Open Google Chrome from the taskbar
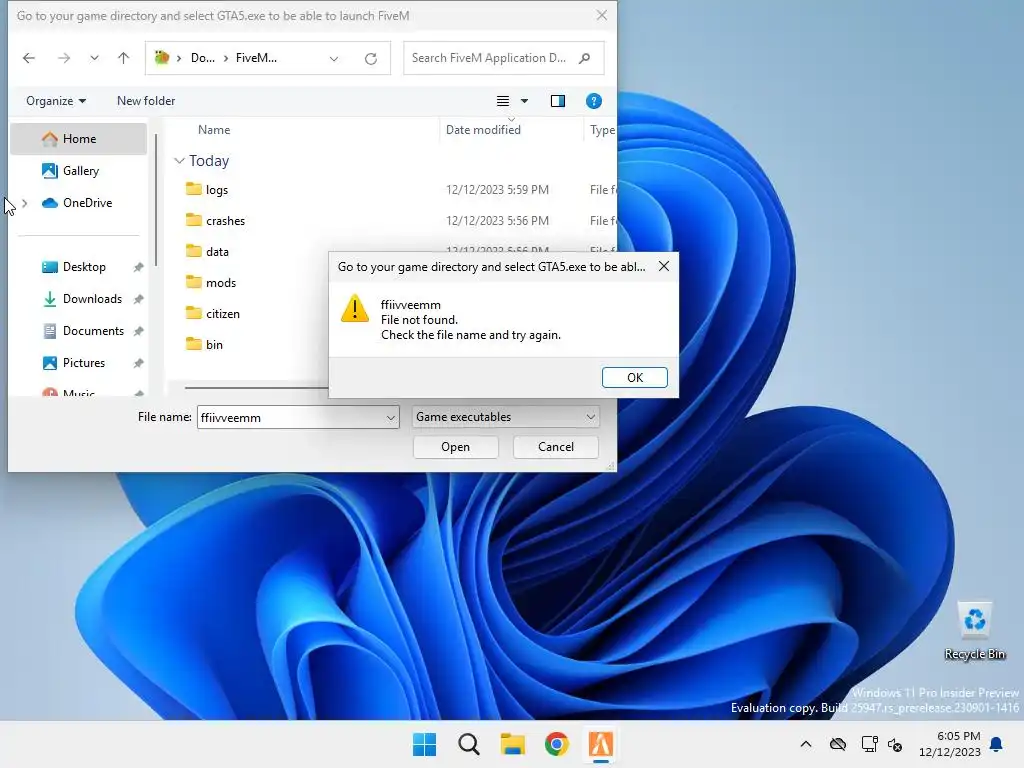 (556, 744)
